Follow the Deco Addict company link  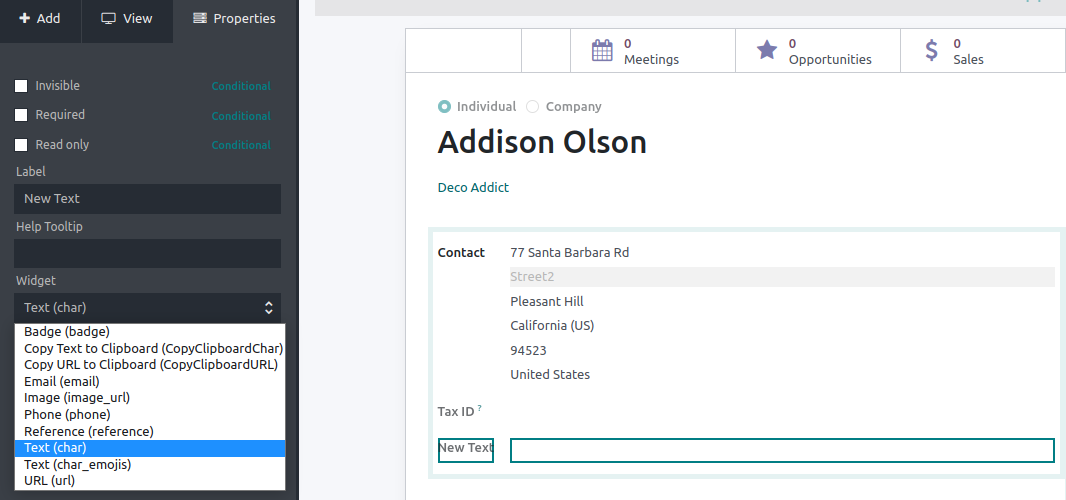coord(473,188)
